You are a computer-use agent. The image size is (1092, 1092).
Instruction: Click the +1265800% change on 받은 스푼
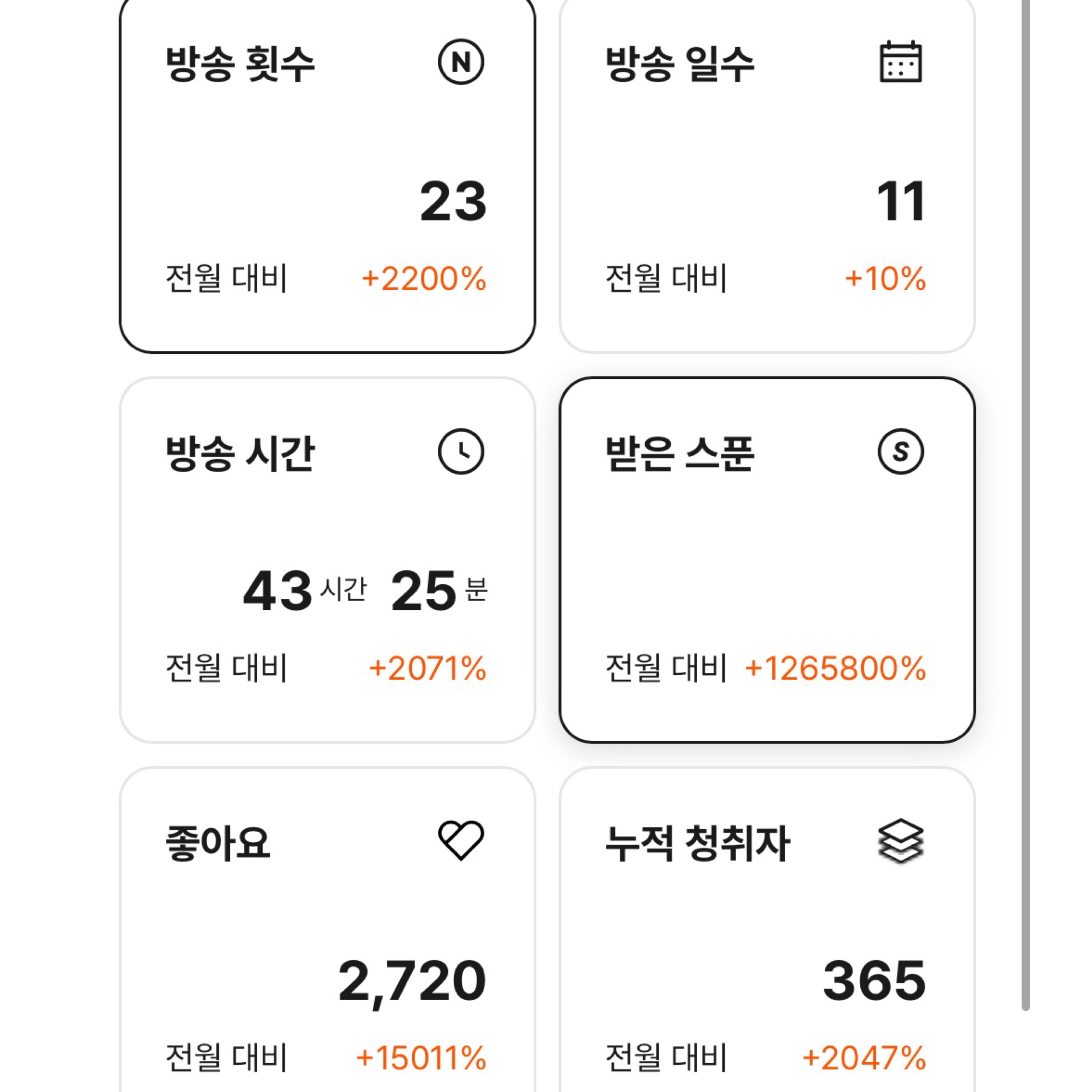click(835, 668)
